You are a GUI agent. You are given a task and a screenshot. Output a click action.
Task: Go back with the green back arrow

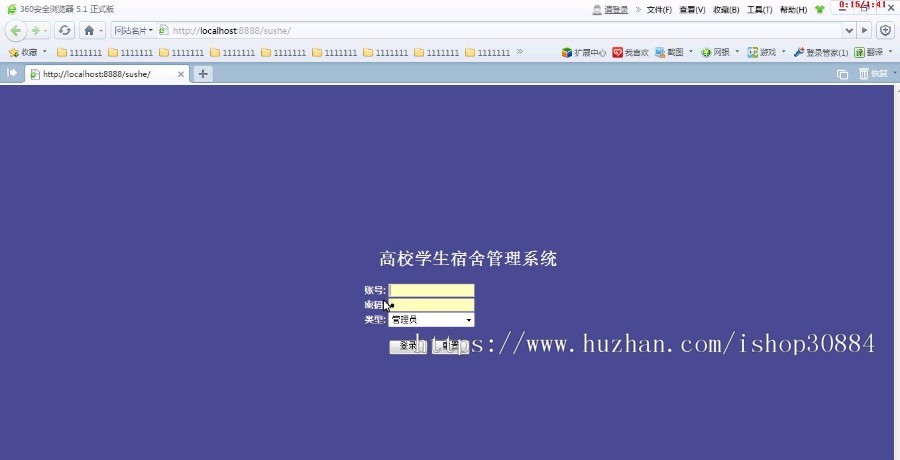[15, 30]
